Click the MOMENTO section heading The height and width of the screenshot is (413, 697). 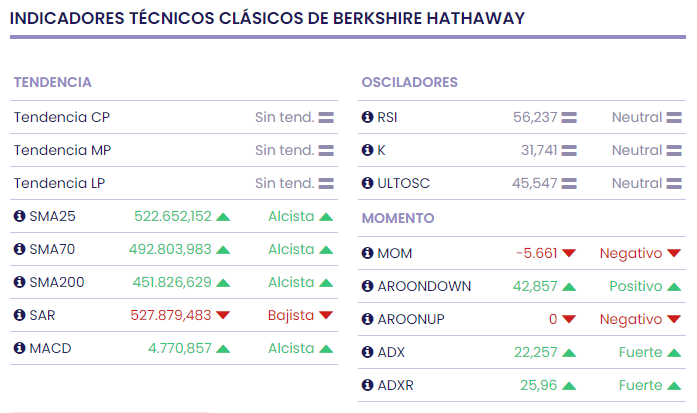tap(397, 218)
